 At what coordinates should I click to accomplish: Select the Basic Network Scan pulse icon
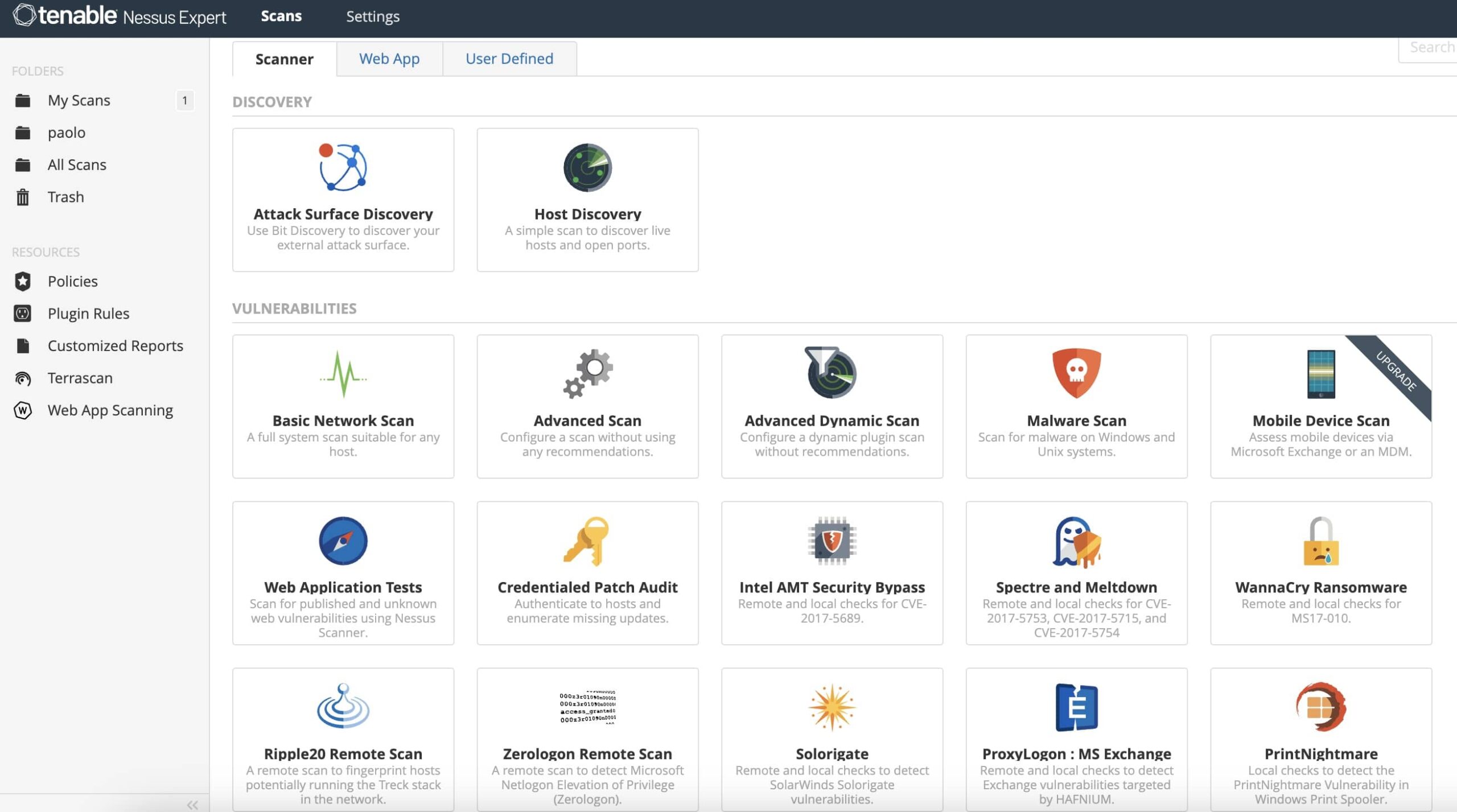pyautogui.click(x=343, y=373)
